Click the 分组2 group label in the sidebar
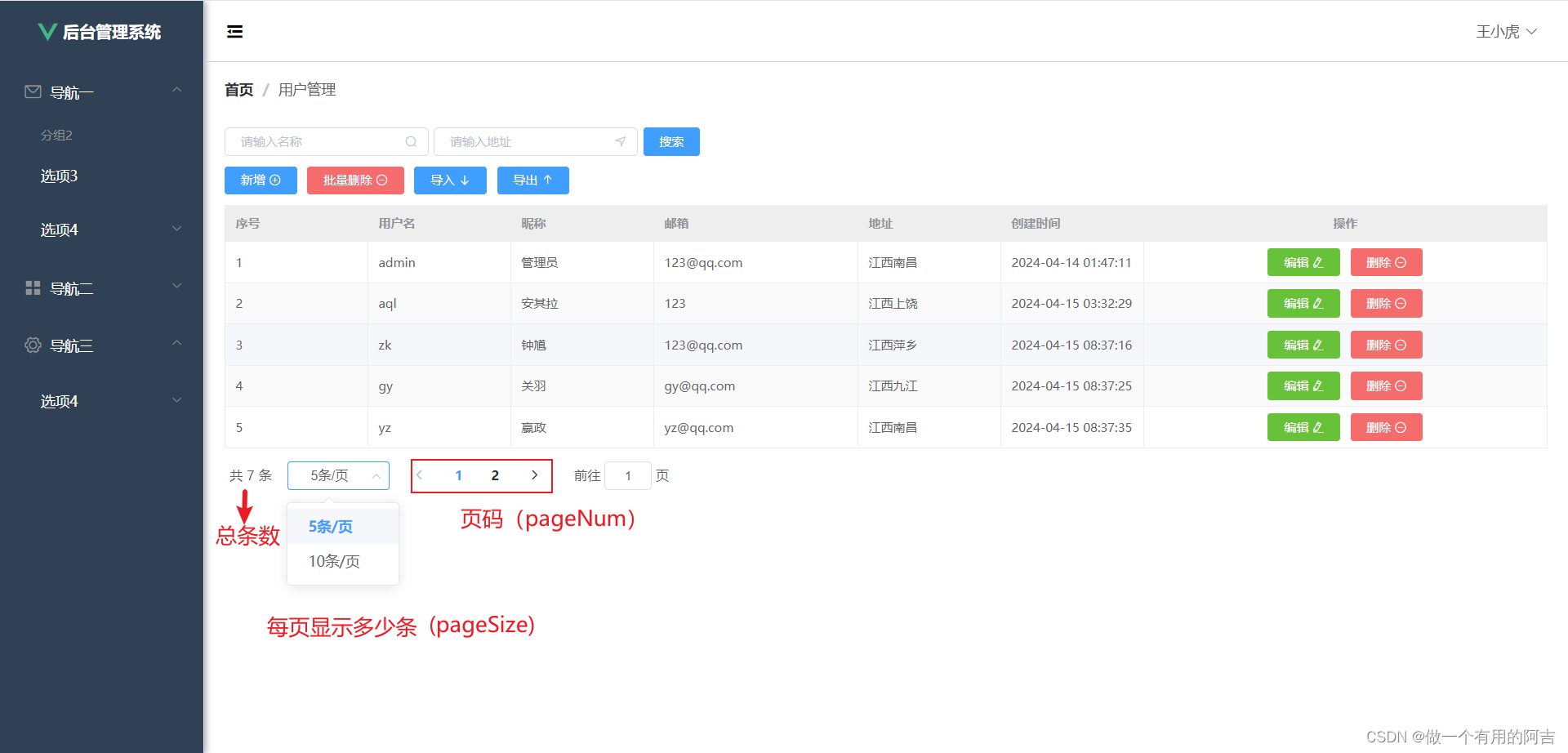Image resolution: width=1568 pixels, height=753 pixels. [56, 135]
